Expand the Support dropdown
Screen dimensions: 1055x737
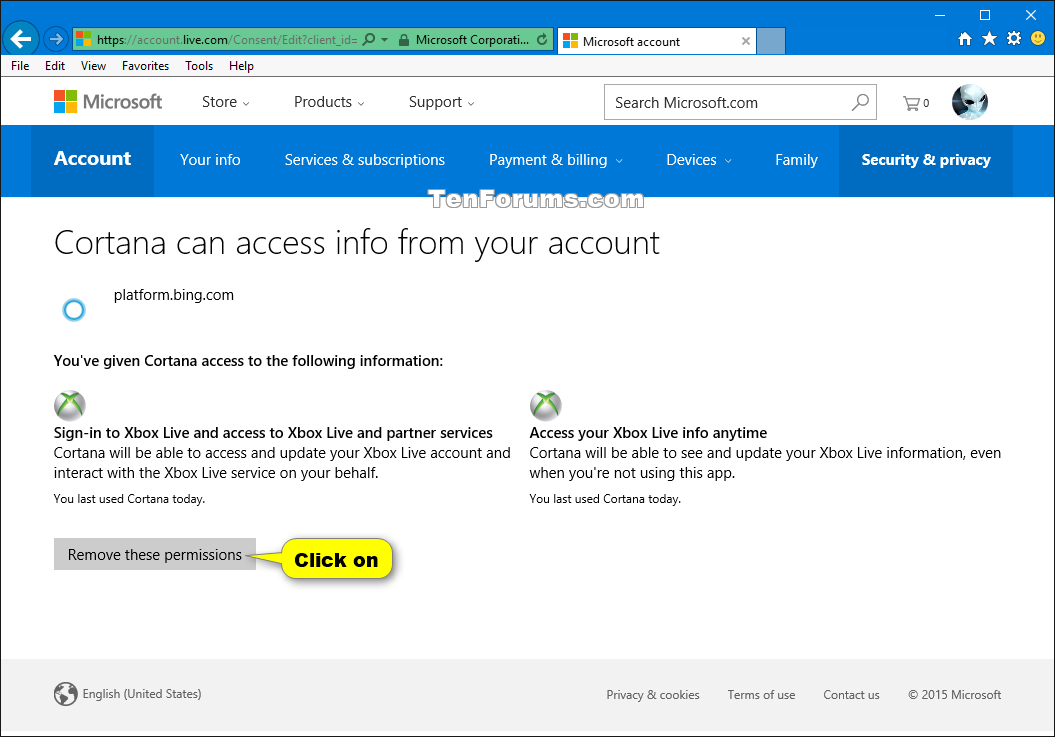[x=441, y=102]
